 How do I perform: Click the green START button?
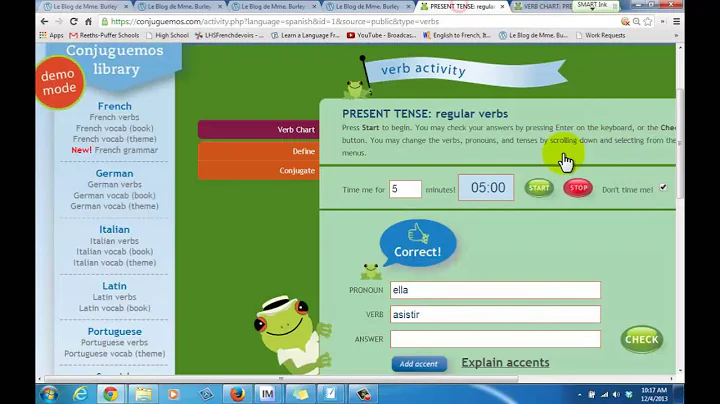pos(539,188)
